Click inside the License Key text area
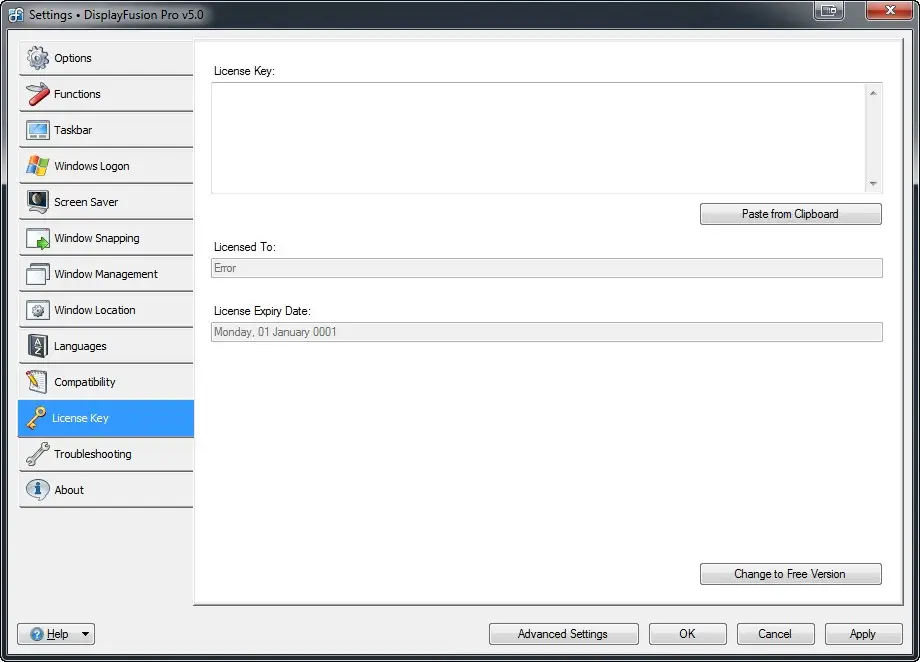 click(x=538, y=138)
